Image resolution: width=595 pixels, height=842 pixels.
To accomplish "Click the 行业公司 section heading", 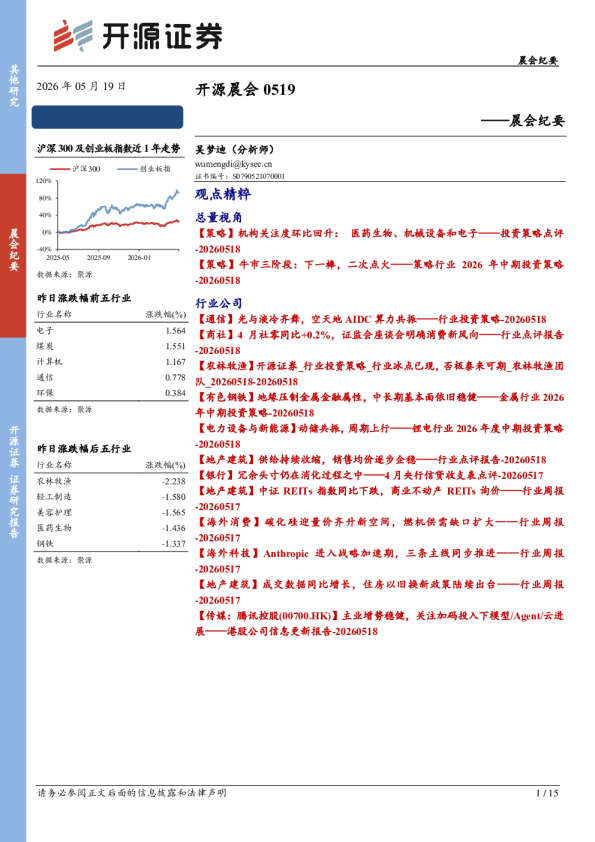I will click(x=219, y=303).
